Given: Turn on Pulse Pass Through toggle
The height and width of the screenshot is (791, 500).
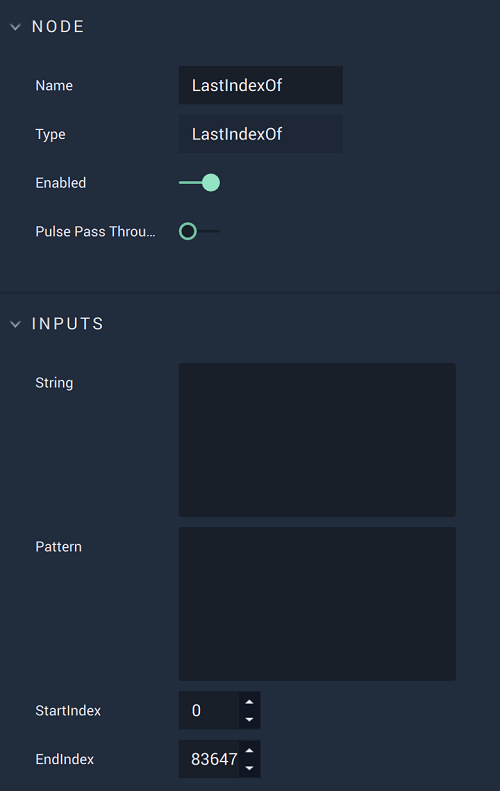Looking at the screenshot, I should (199, 232).
